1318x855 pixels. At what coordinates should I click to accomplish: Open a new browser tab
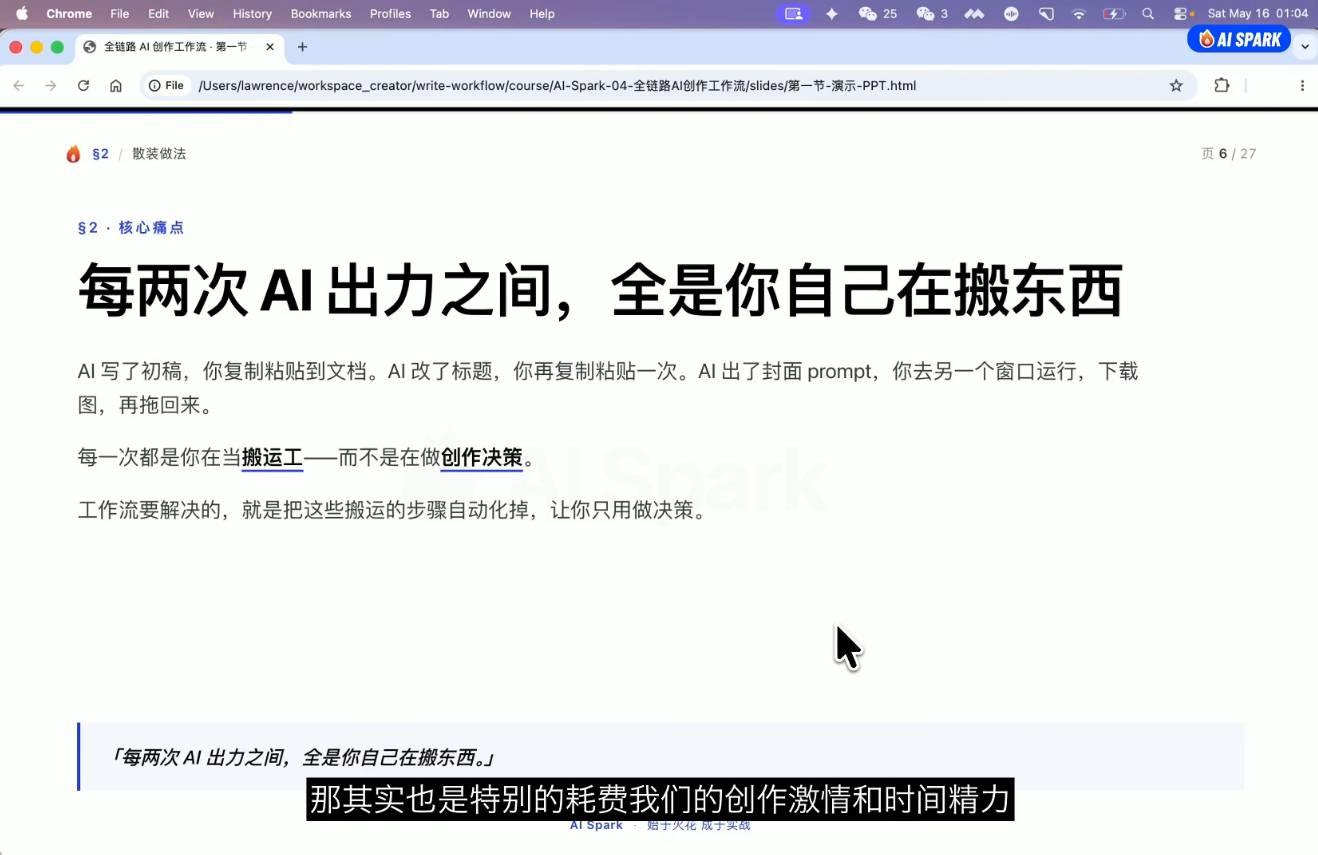(302, 47)
